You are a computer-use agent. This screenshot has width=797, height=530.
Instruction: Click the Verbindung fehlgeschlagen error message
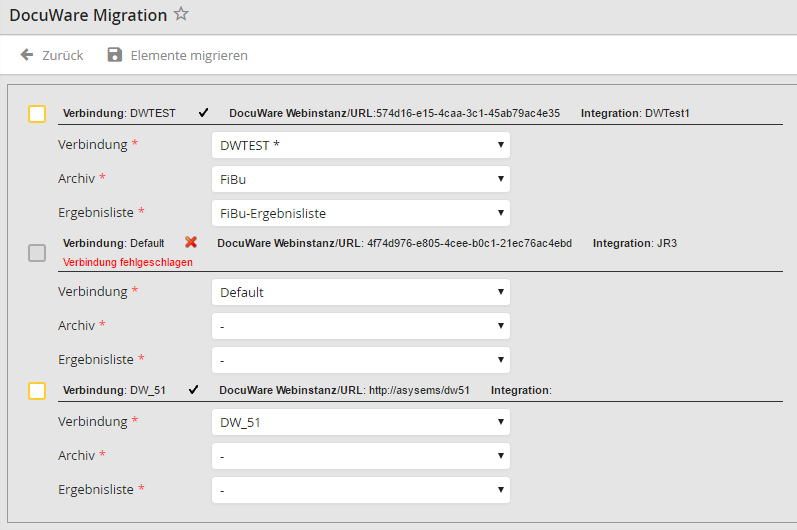tap(127, 262)
